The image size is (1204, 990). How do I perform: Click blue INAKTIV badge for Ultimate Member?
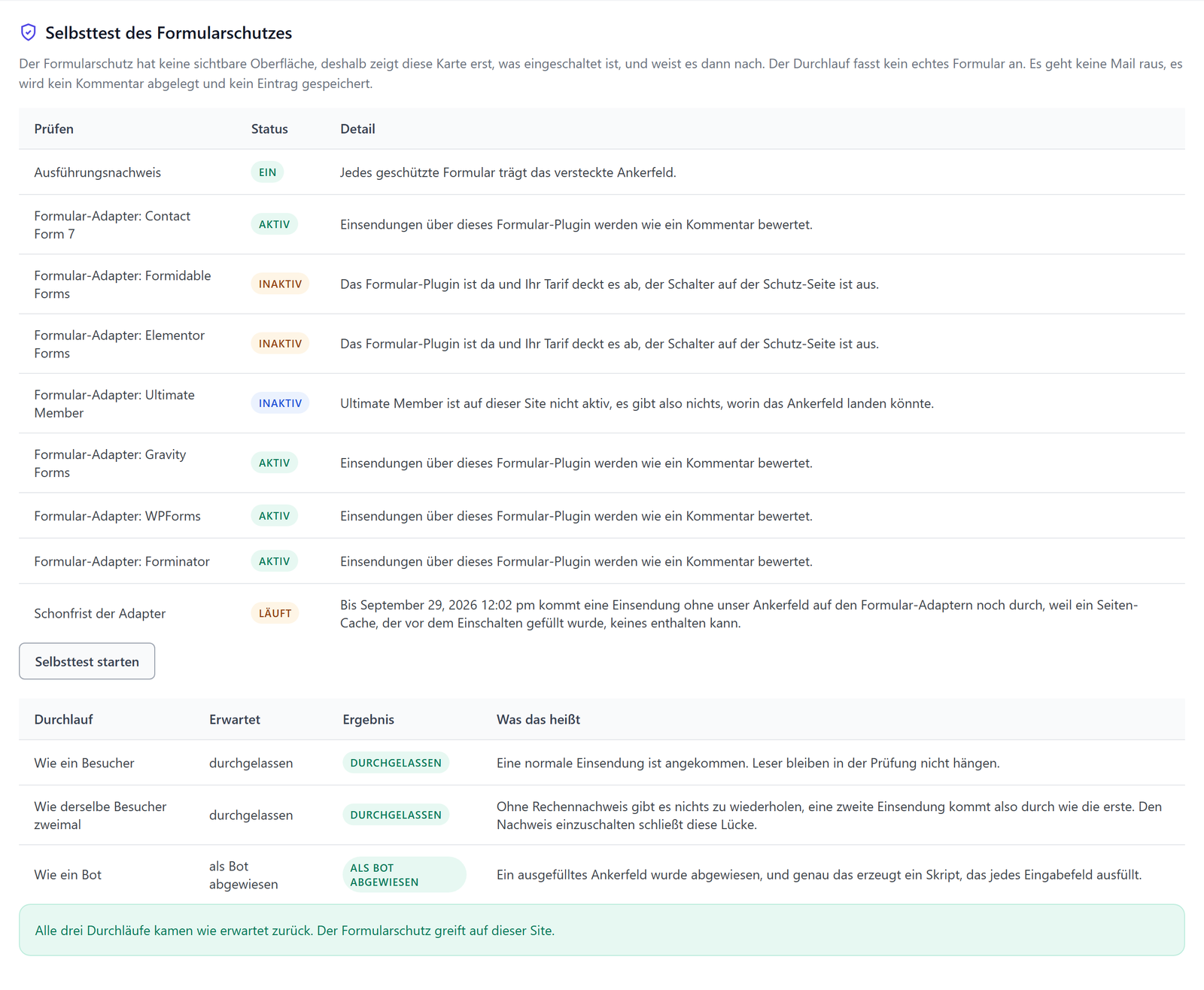280,403
